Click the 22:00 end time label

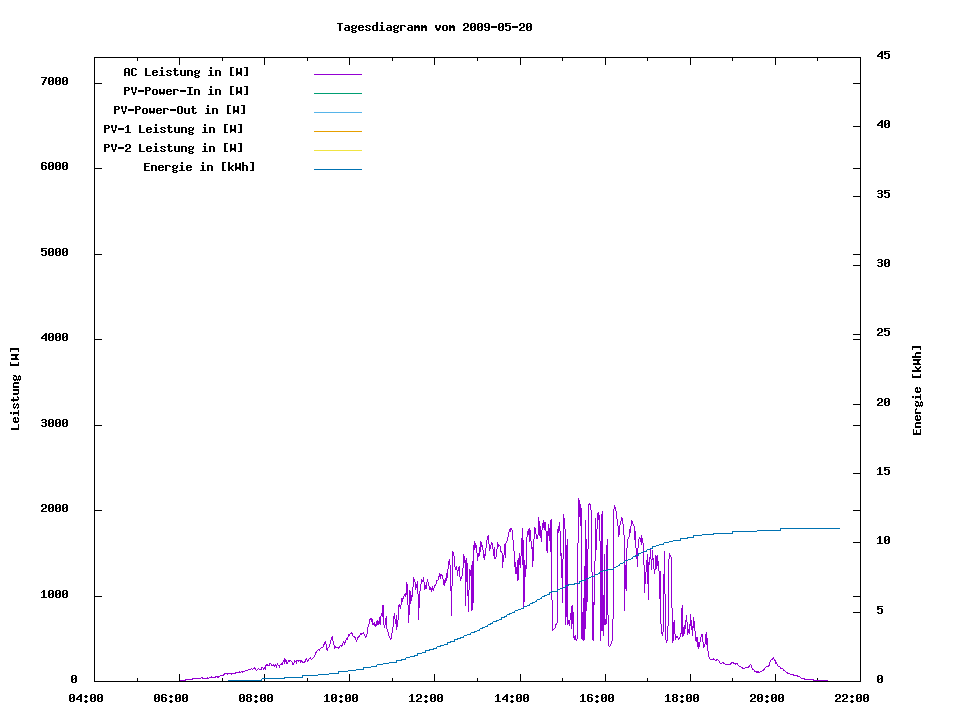point(853,699)
